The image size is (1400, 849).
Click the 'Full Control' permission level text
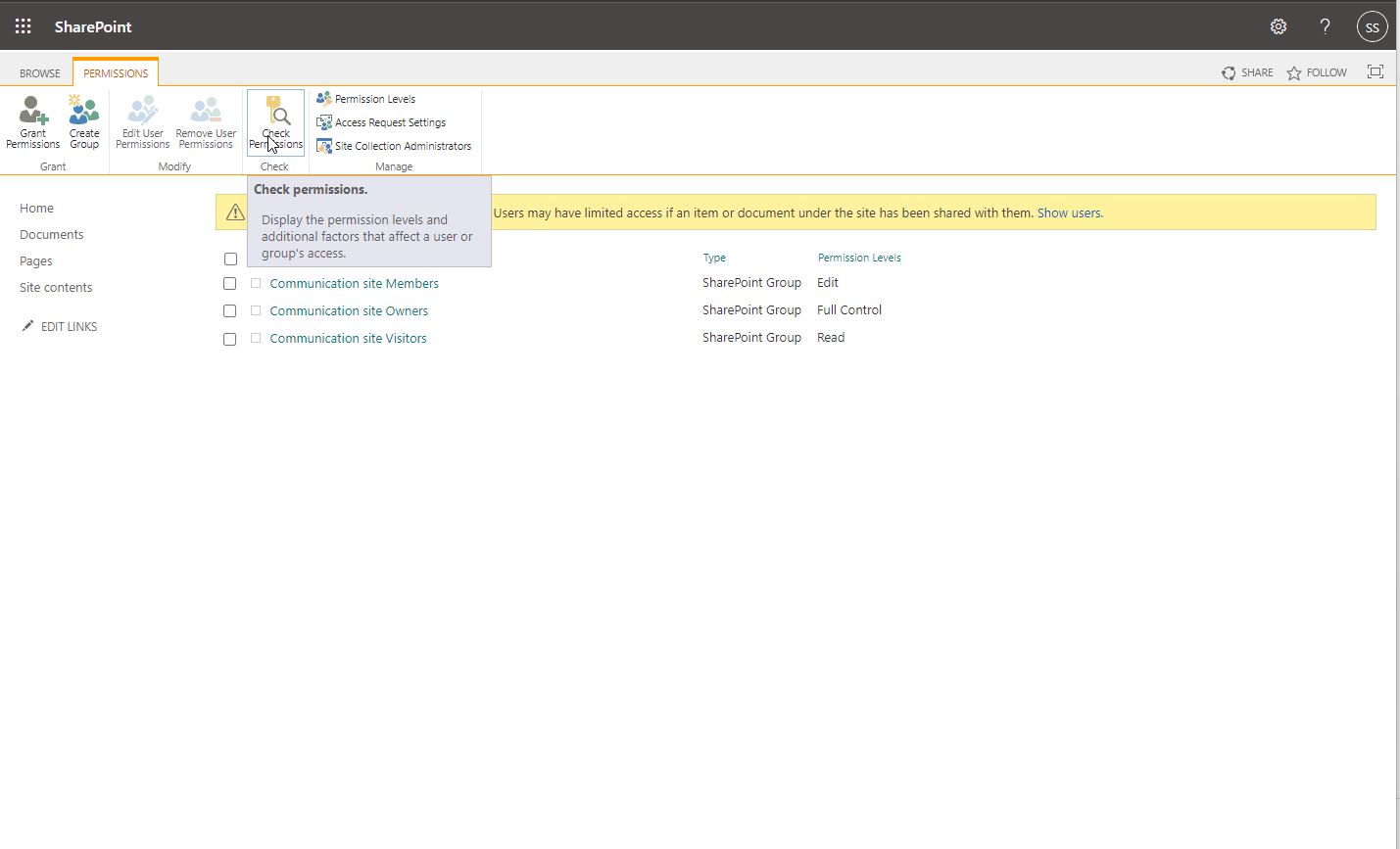[849, 310]
